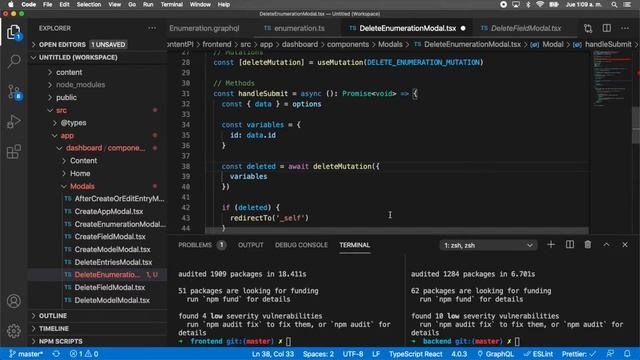Click GraphQL status bar item
The width and height of the screenshot is (640, 360).
pos(496,354)
